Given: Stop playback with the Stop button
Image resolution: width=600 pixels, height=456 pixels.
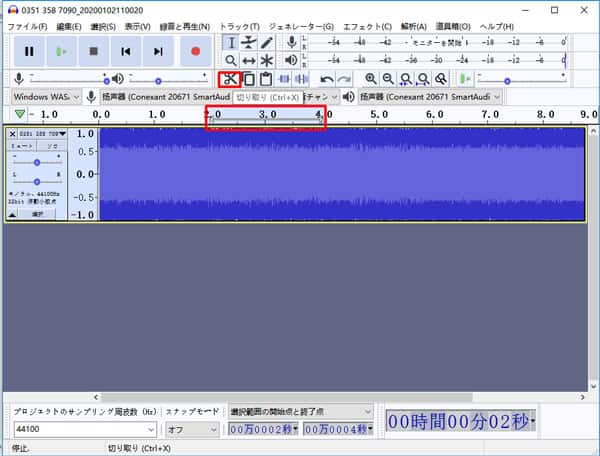Looking at the screenshot, I should click(x=93, y=51).
